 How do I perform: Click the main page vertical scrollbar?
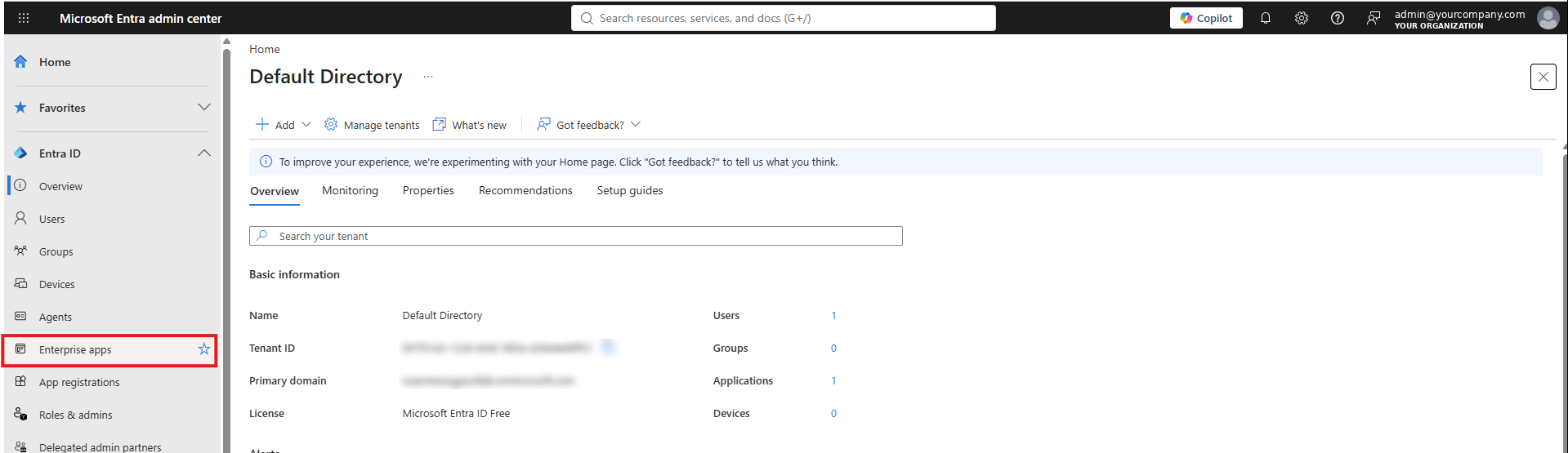[1565, 302]
